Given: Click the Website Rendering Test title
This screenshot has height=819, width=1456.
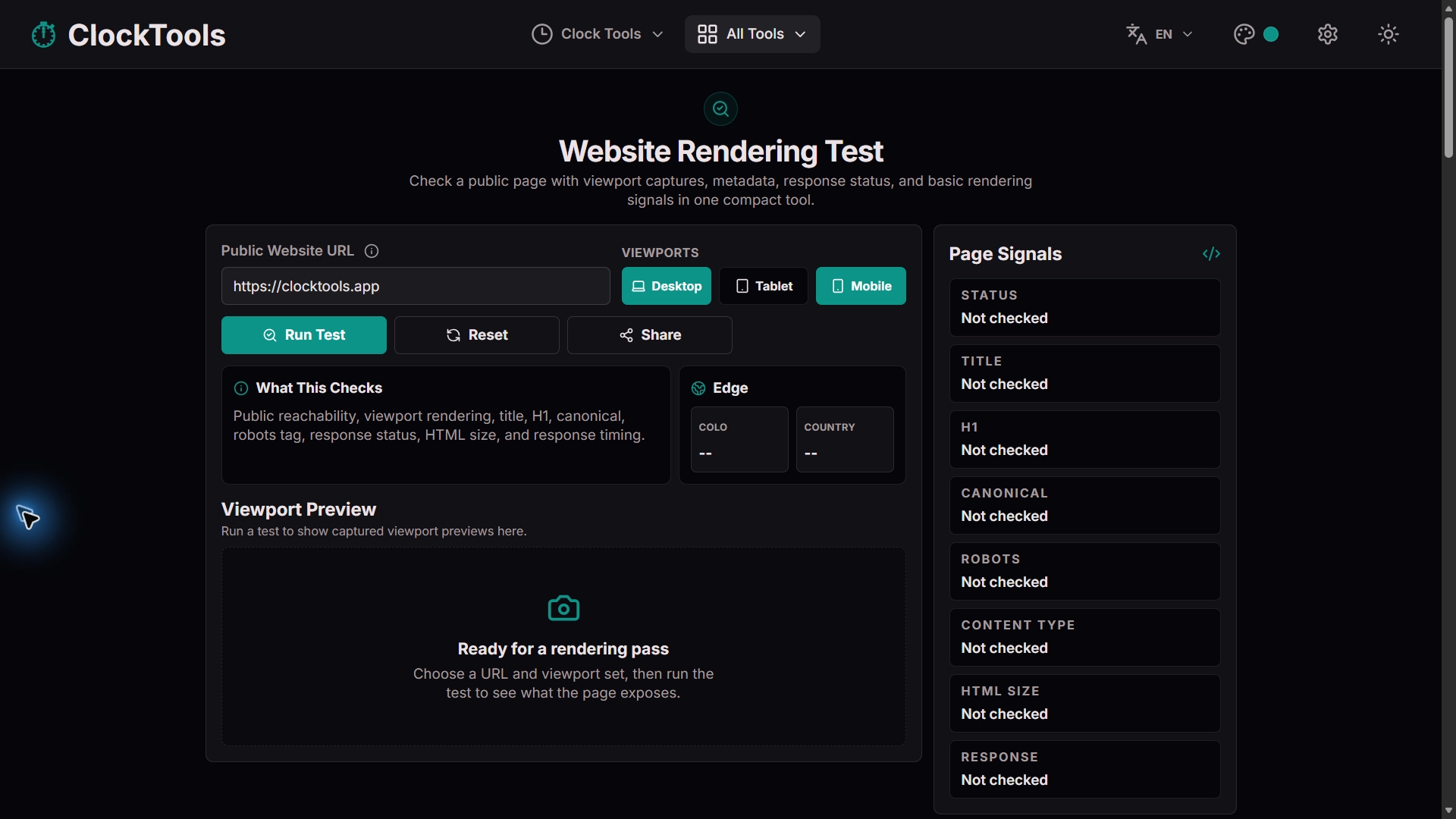Looking at the screenshot, I should [x=720, y=152].
